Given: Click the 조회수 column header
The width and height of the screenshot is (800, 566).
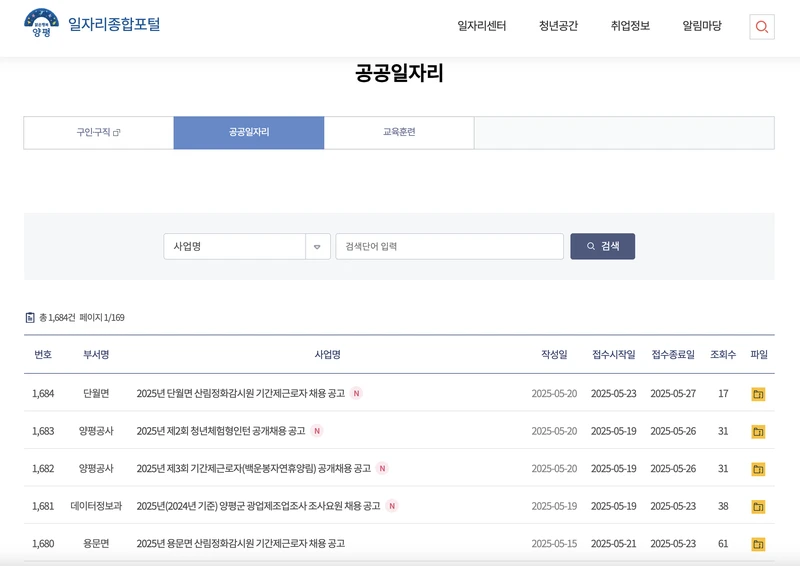Looking at the screenshot, I should (723, 355).
